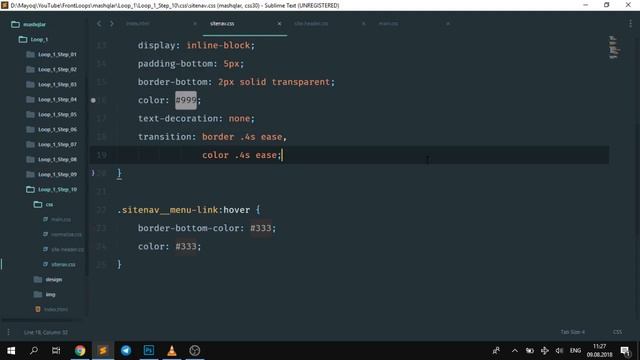This screenshot has height=360, width=640.
Task: Close the main.css tab
Action: coord(448,24)
